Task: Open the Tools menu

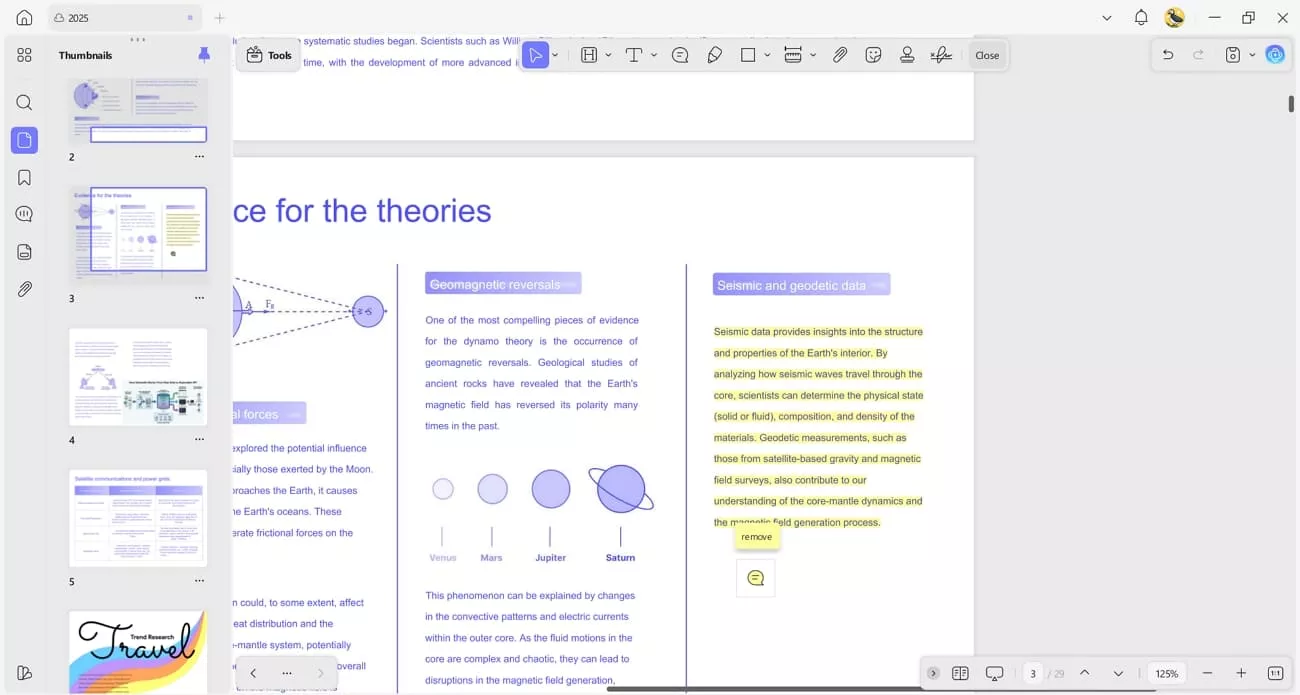Action: click(268, 55)
